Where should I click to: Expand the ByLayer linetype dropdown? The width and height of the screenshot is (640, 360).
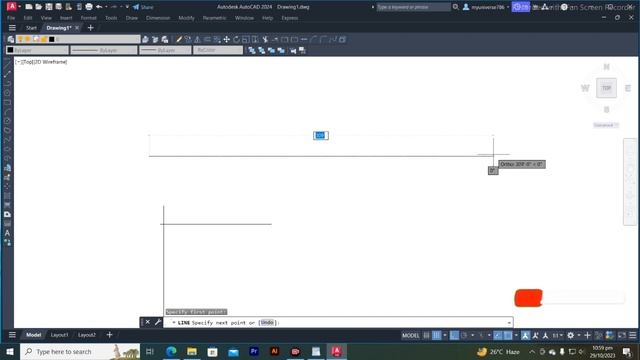104,50
